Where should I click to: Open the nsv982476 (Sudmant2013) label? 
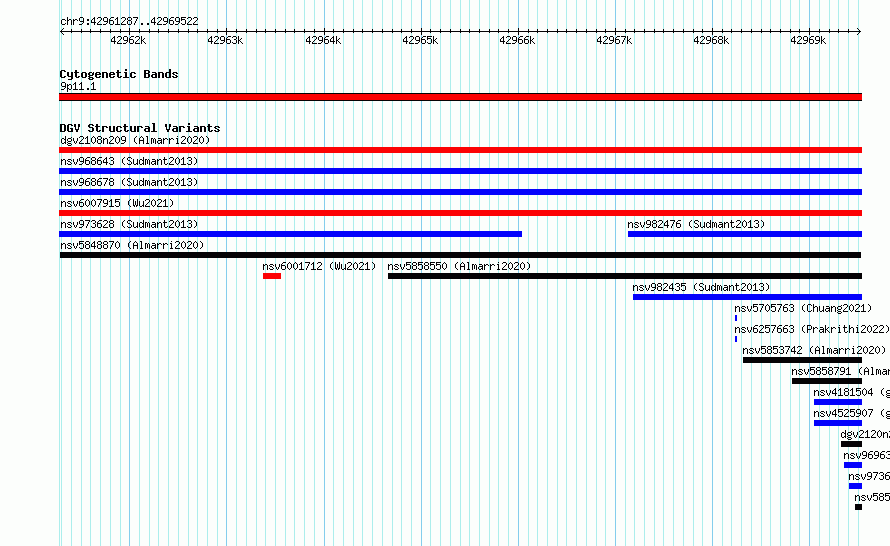pyautogui.click(x=696, y=224)
